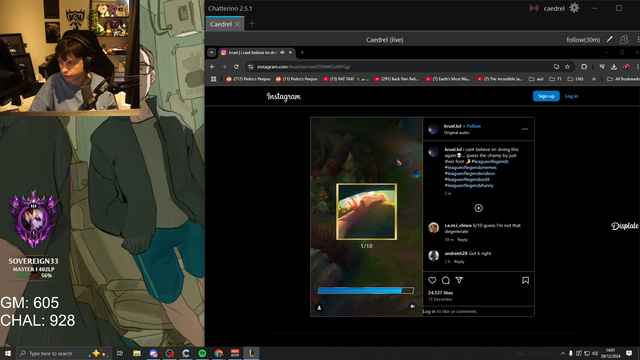Open File Explorer from taskbar

pyautogui.click(x=137, y=353)
